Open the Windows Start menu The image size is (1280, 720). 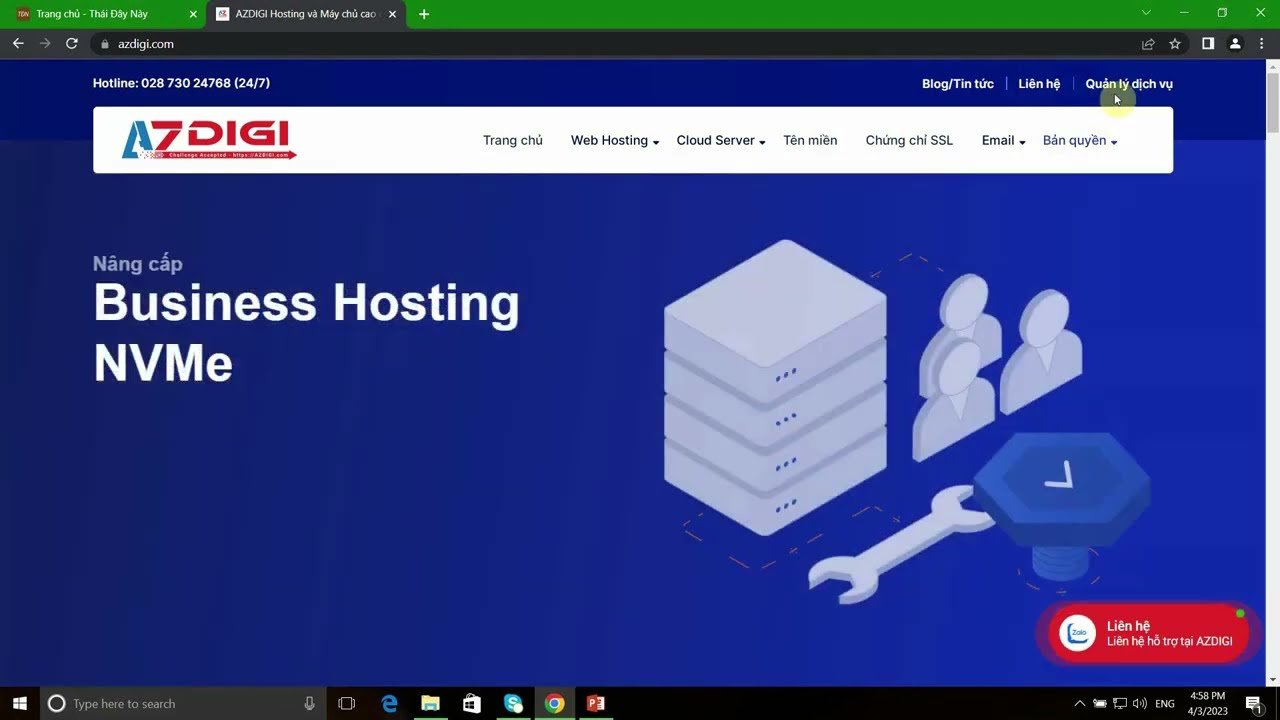coord(19,703)
